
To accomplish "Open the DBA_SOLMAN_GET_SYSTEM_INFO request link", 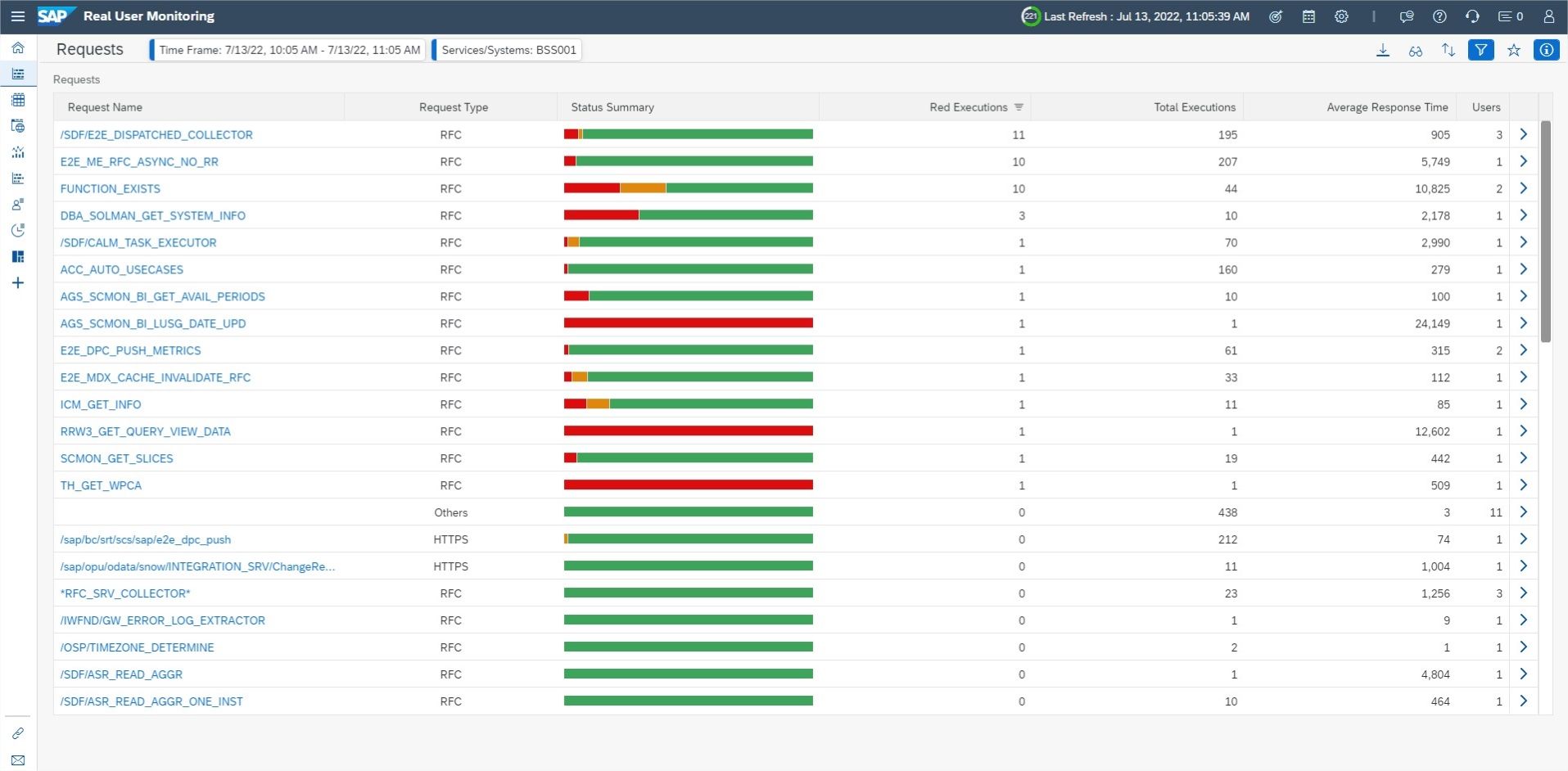I will click(153, 216).
